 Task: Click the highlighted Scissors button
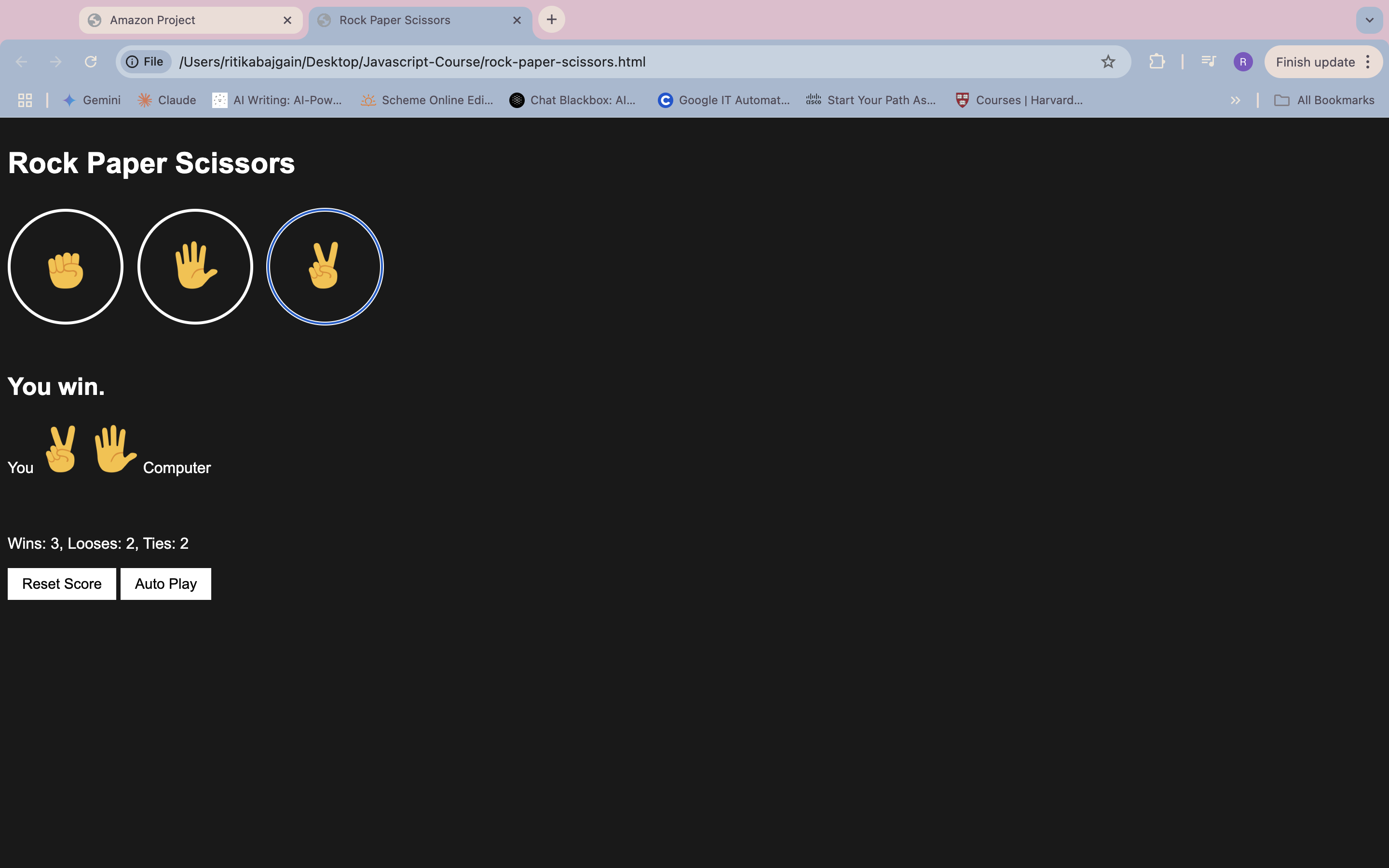[325, 266]
